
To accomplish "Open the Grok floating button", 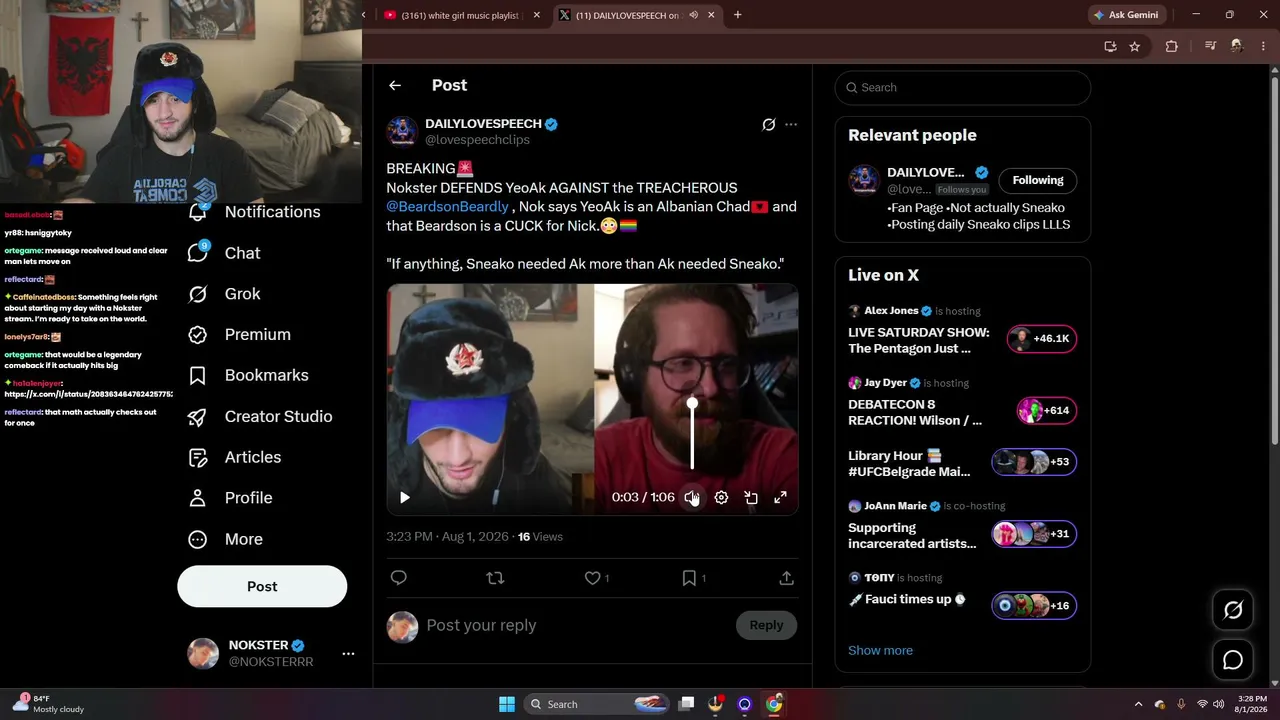I will 1233,610.
